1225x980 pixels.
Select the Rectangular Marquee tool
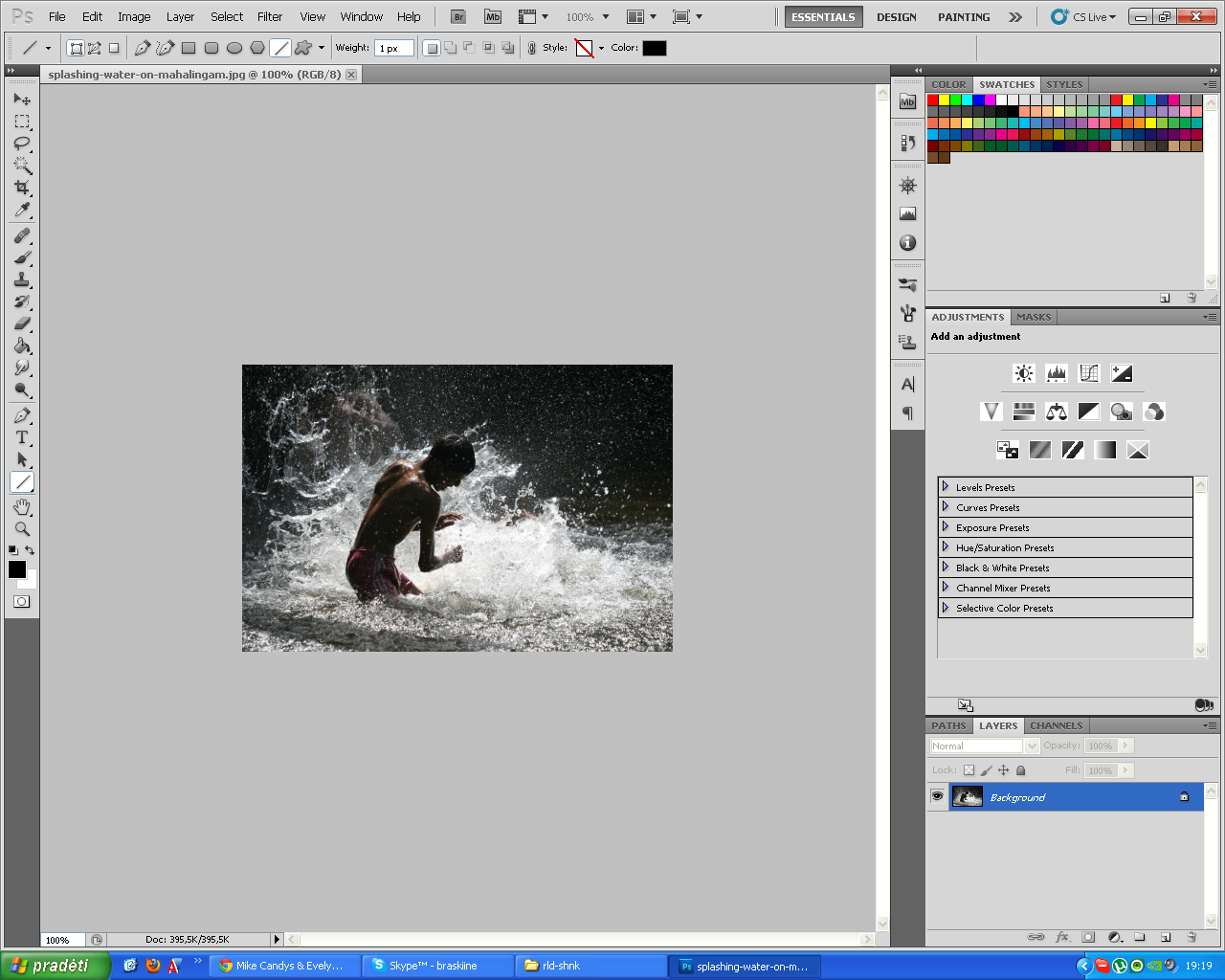pyautogui.click(x=22, y=122)
